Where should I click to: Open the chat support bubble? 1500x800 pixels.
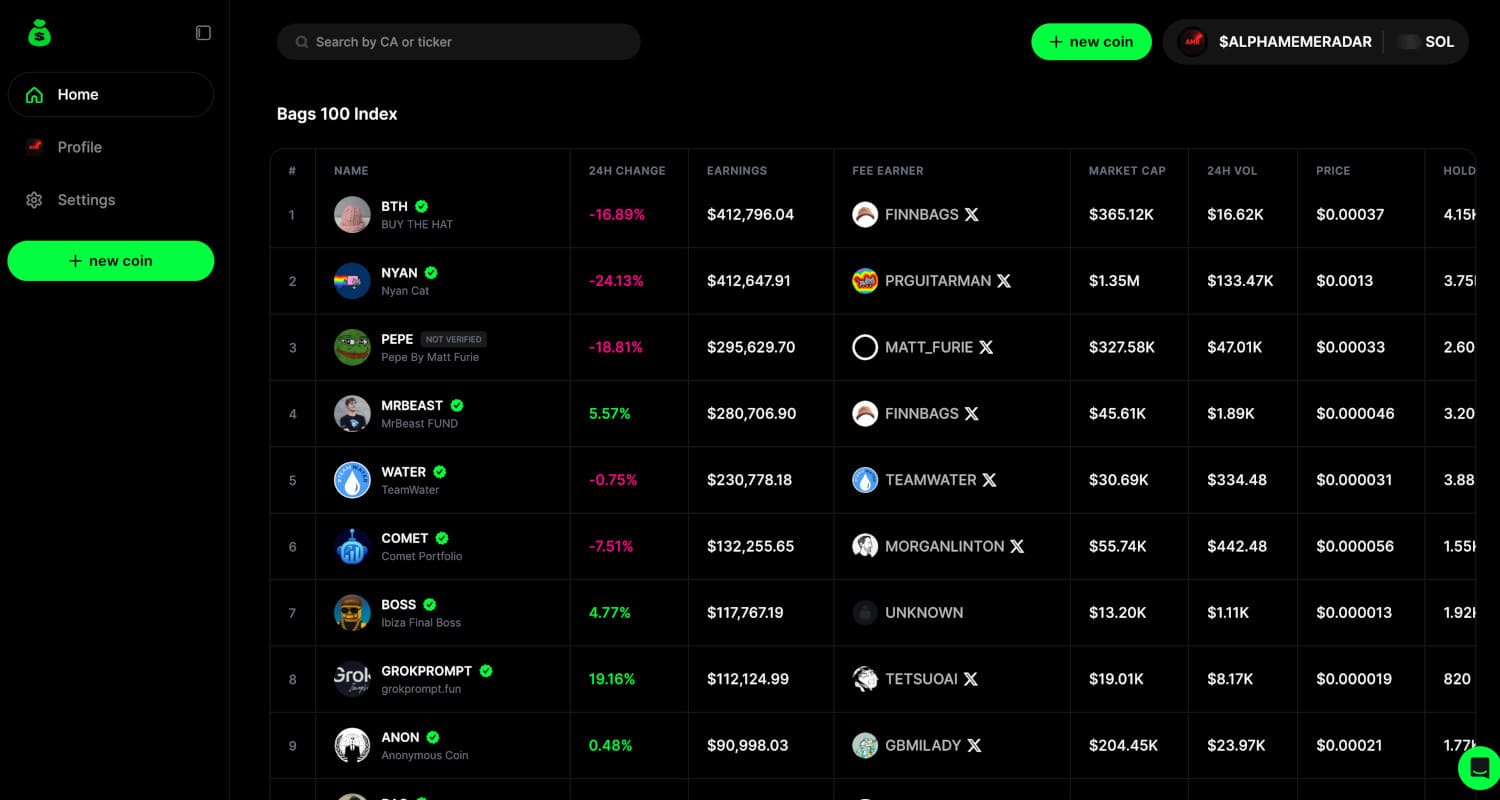[x=1478, y=767]
